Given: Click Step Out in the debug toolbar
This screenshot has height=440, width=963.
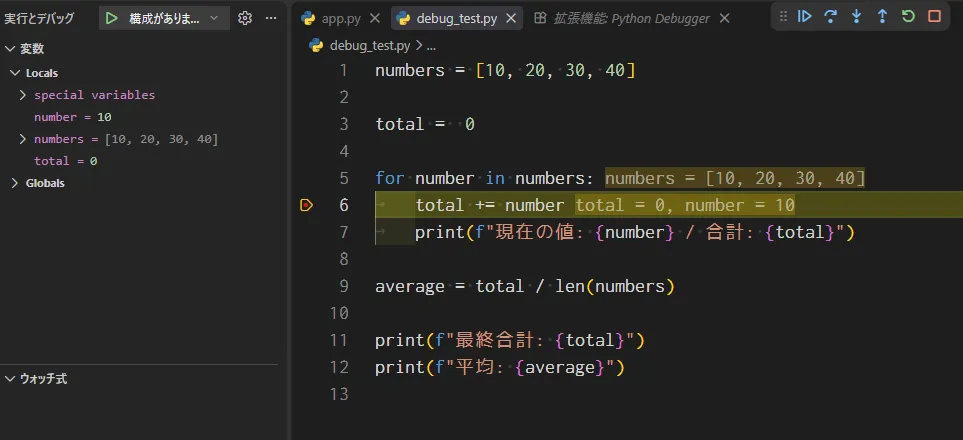Looking at the screenshot, I should coord(883,17).
